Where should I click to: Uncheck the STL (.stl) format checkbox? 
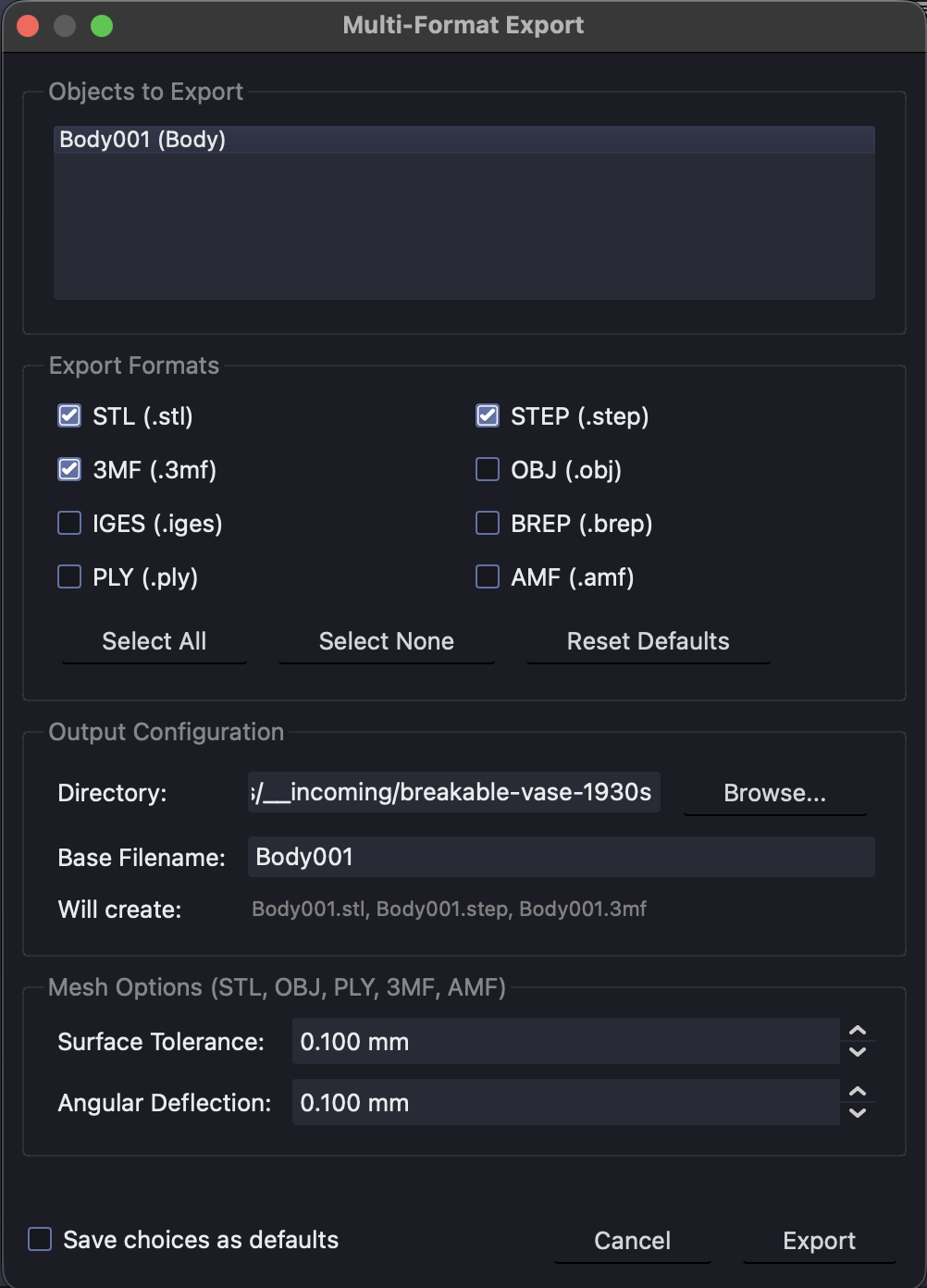pos(69,416)
